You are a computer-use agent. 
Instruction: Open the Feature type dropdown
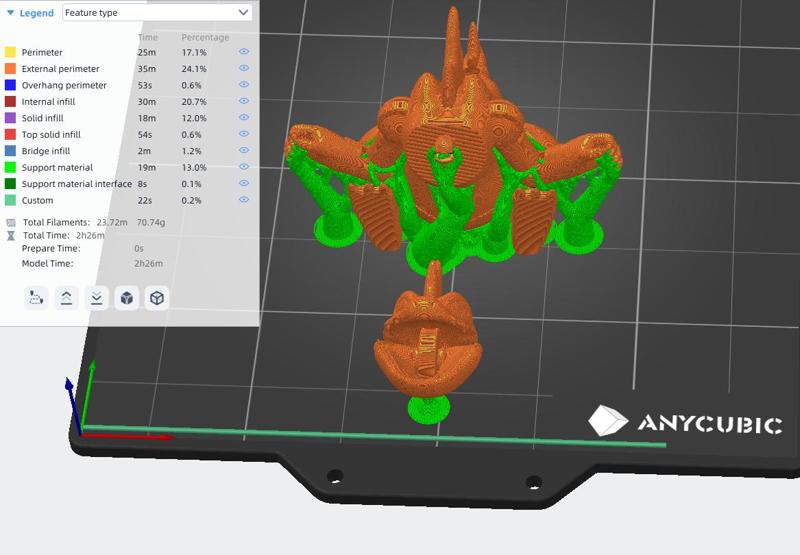point(157,13)
